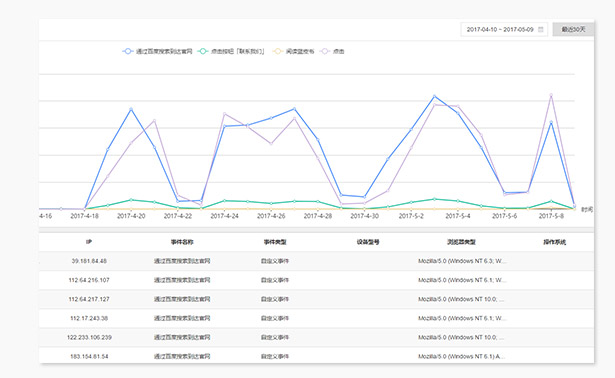Click the x-axis label 2017-4-22
The width and height of the screenshot is (615, 378).
(x=178, y=216)
